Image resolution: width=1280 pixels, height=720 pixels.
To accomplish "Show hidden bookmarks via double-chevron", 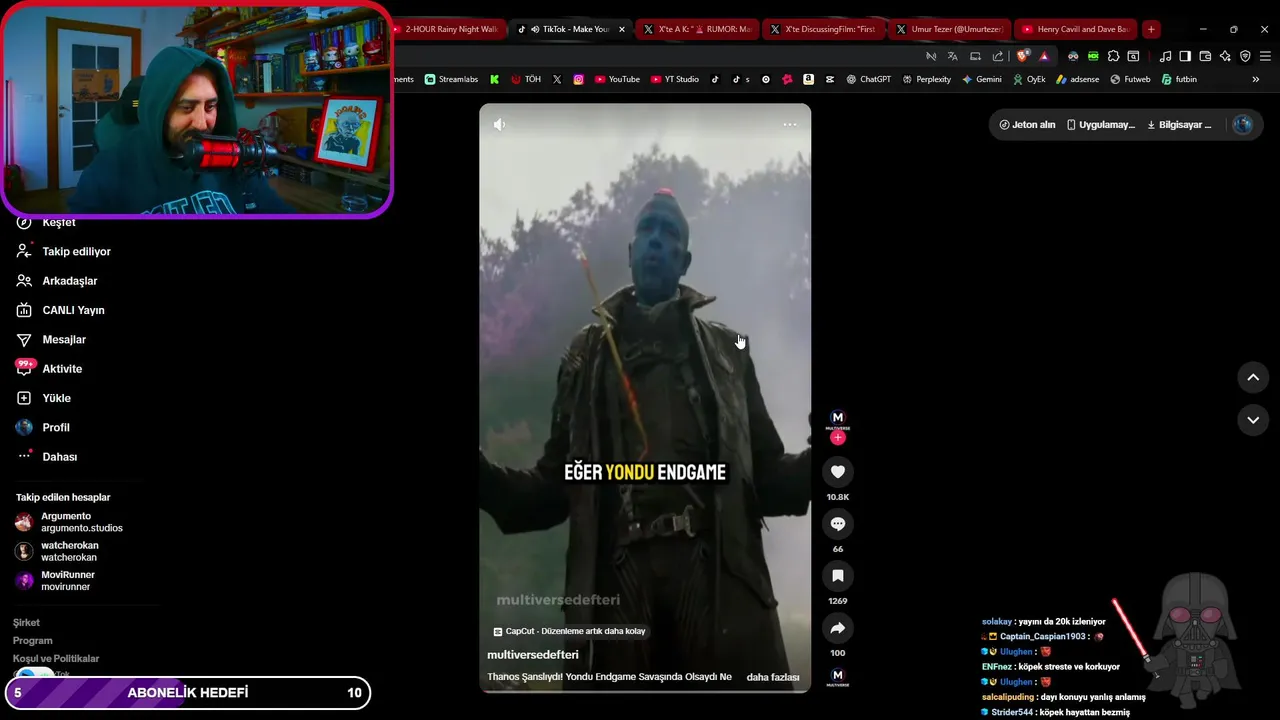I will (x=1256, y=80).
